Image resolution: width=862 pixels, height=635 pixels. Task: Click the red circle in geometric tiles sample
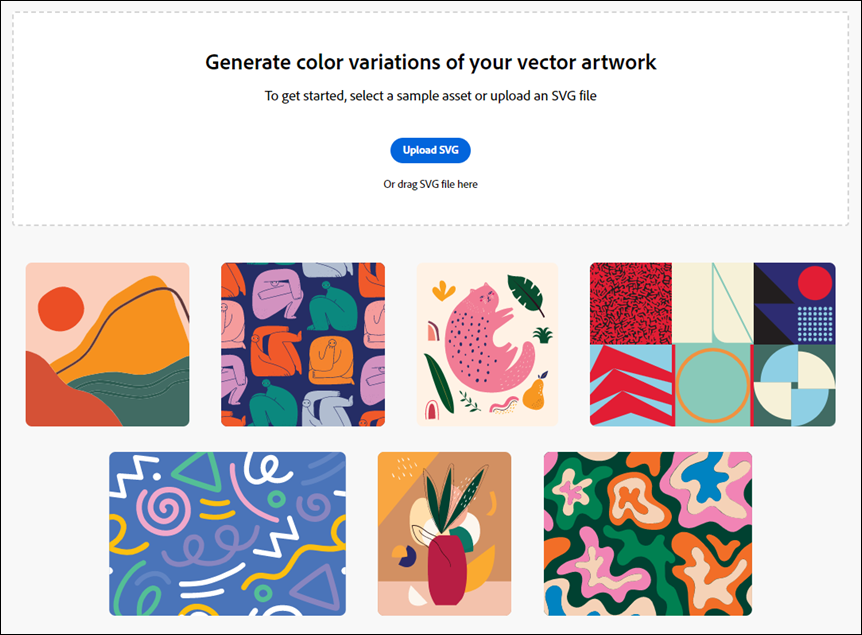point(815,283)
